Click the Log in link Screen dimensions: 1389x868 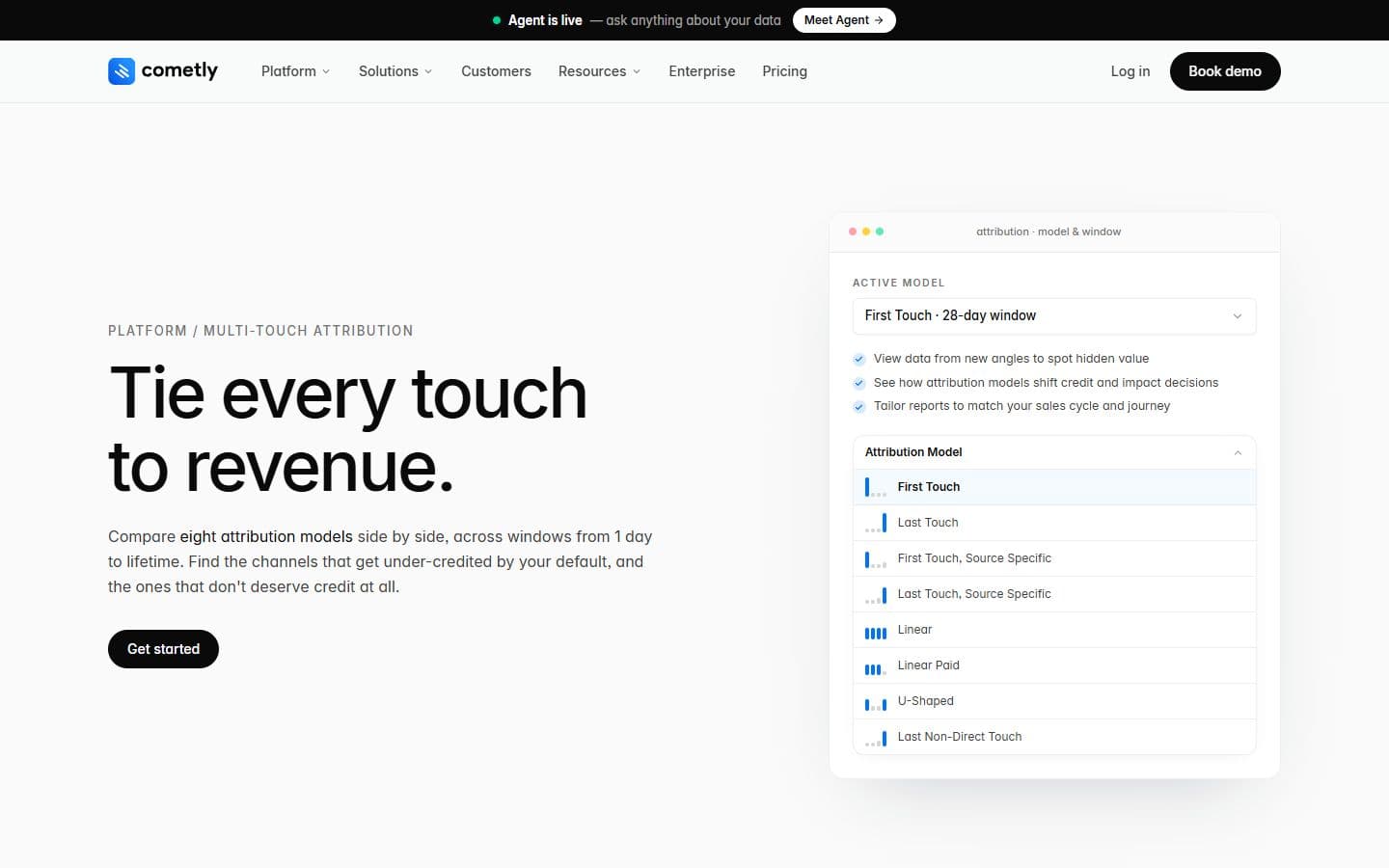coord(1130,71)
